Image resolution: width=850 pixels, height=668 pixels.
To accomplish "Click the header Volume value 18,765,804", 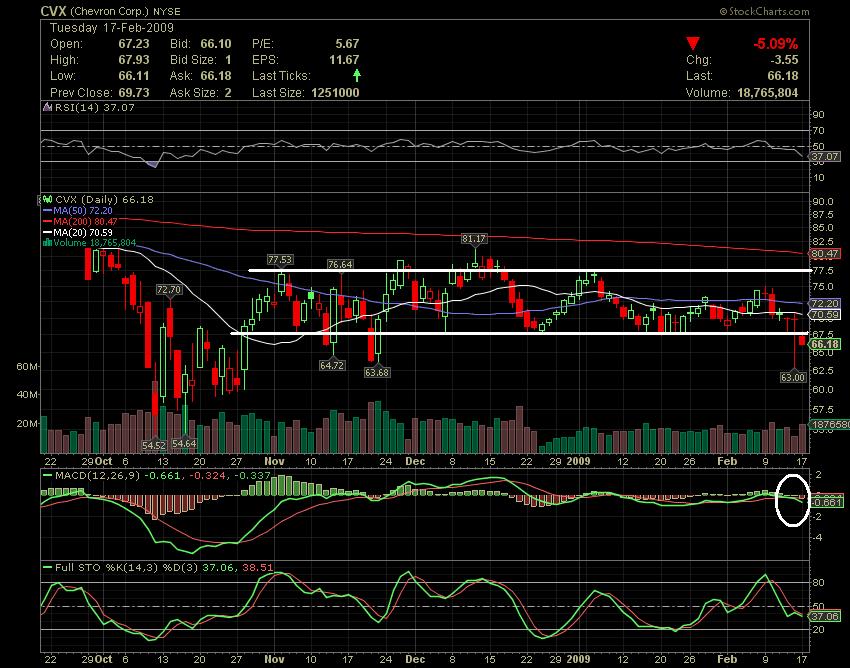I will (768, 92).
